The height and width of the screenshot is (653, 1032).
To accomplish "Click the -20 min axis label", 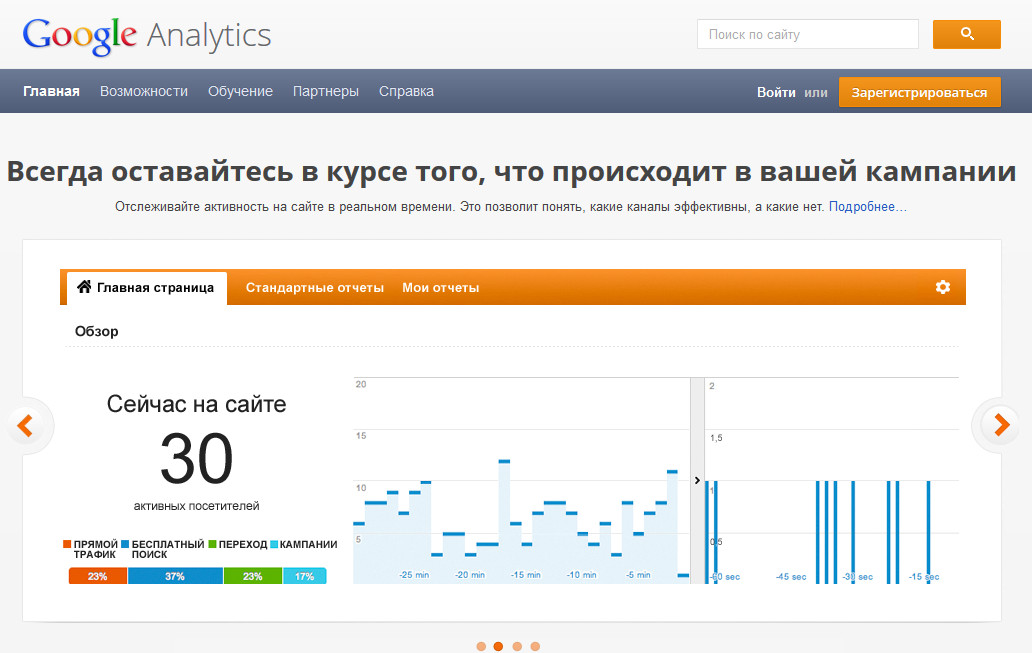I will (470, 575).
